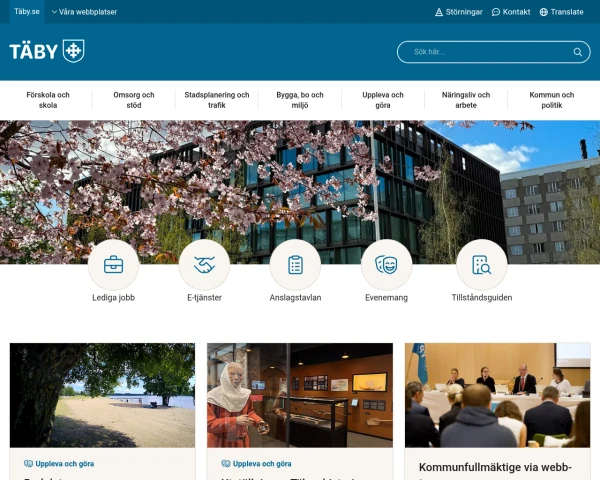Open the Omsorg och stöd menu
This screenshot has height=480, width=600.
click(134, 100)
